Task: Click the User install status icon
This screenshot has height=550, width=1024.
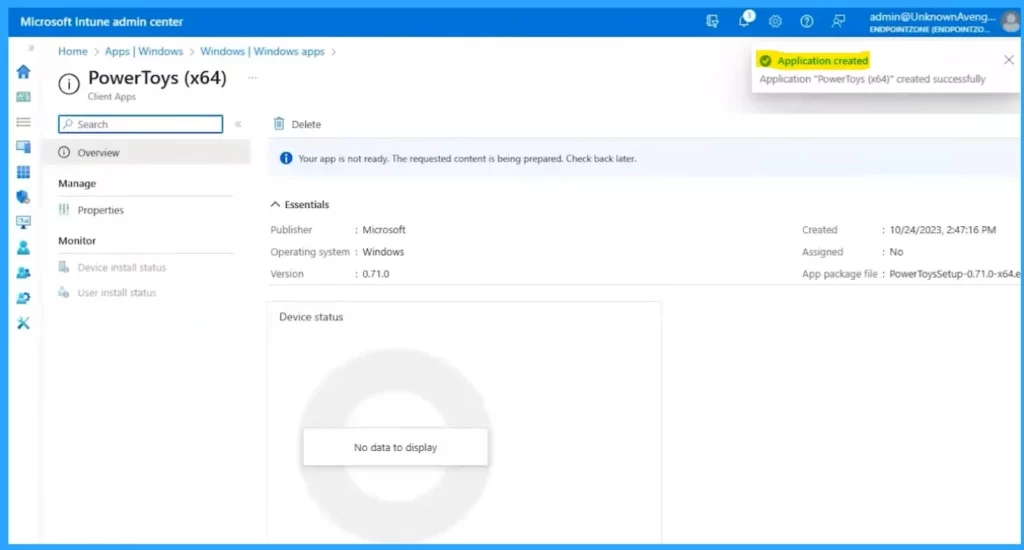Action: (x=64, y=293)
